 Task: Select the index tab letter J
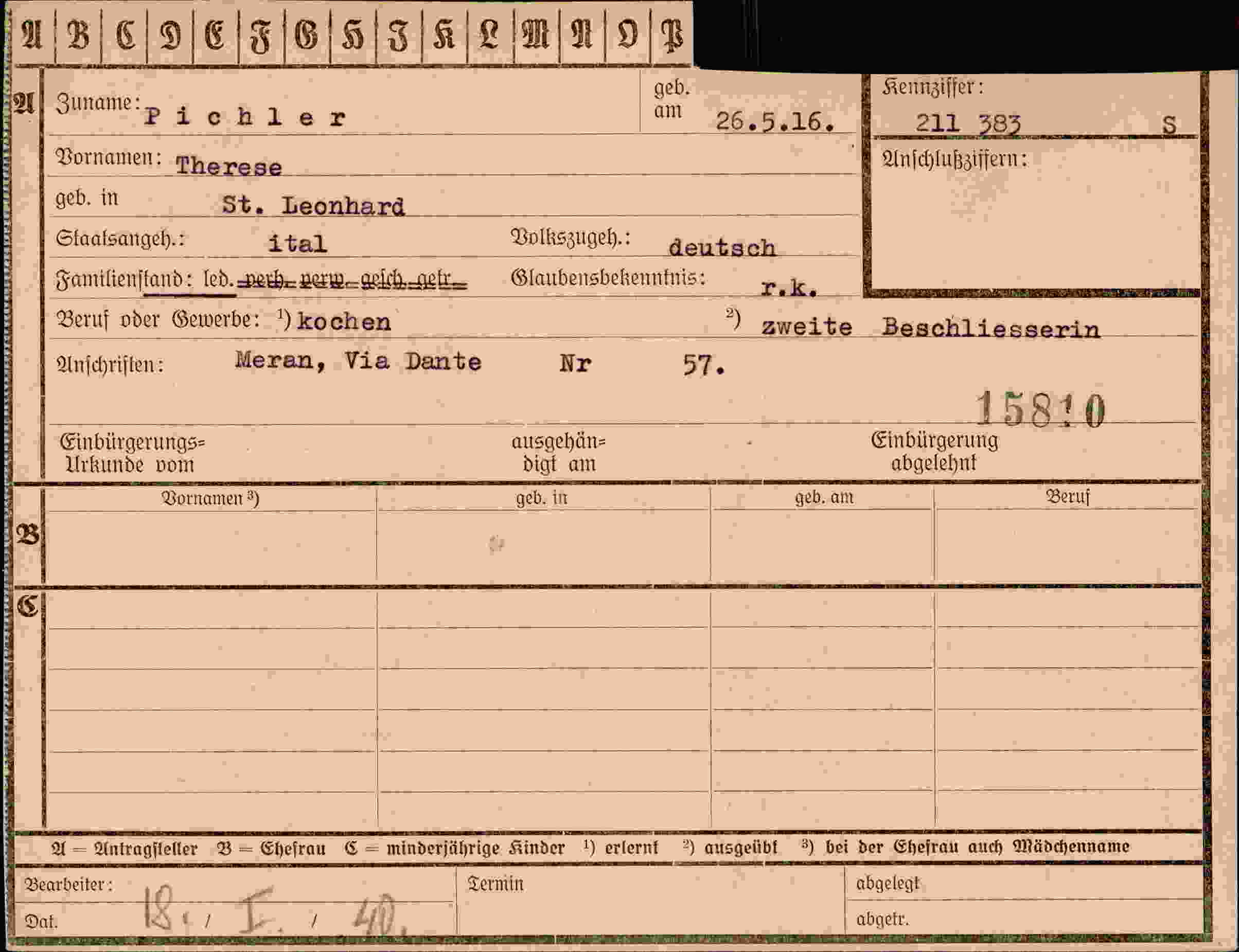pos(398,35)
